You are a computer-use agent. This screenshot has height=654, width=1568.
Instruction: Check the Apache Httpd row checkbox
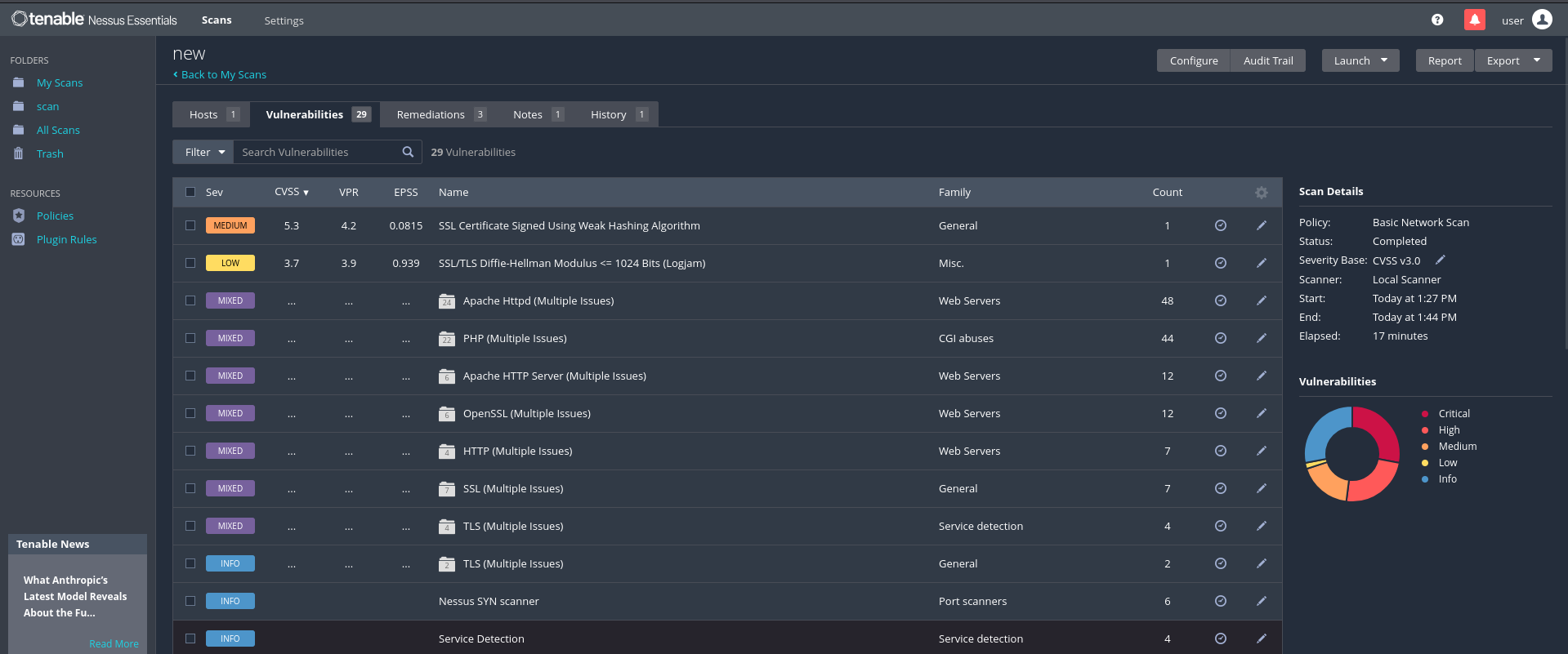tap(190, 300)
